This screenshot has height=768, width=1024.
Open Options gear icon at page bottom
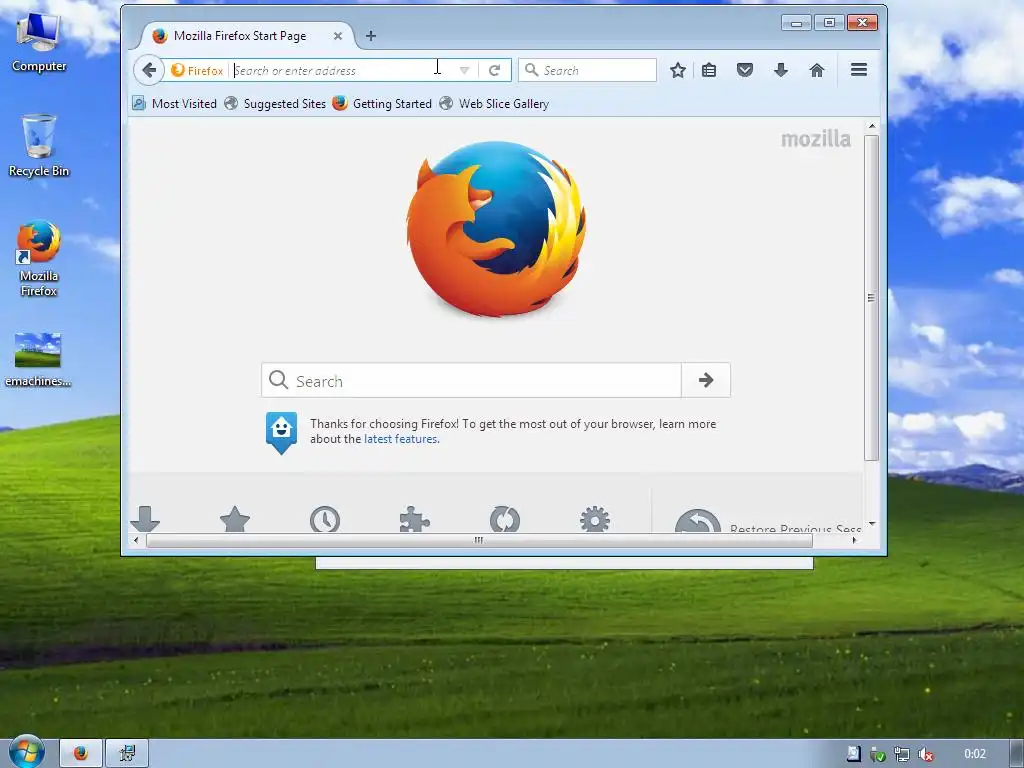click(595, 519)
